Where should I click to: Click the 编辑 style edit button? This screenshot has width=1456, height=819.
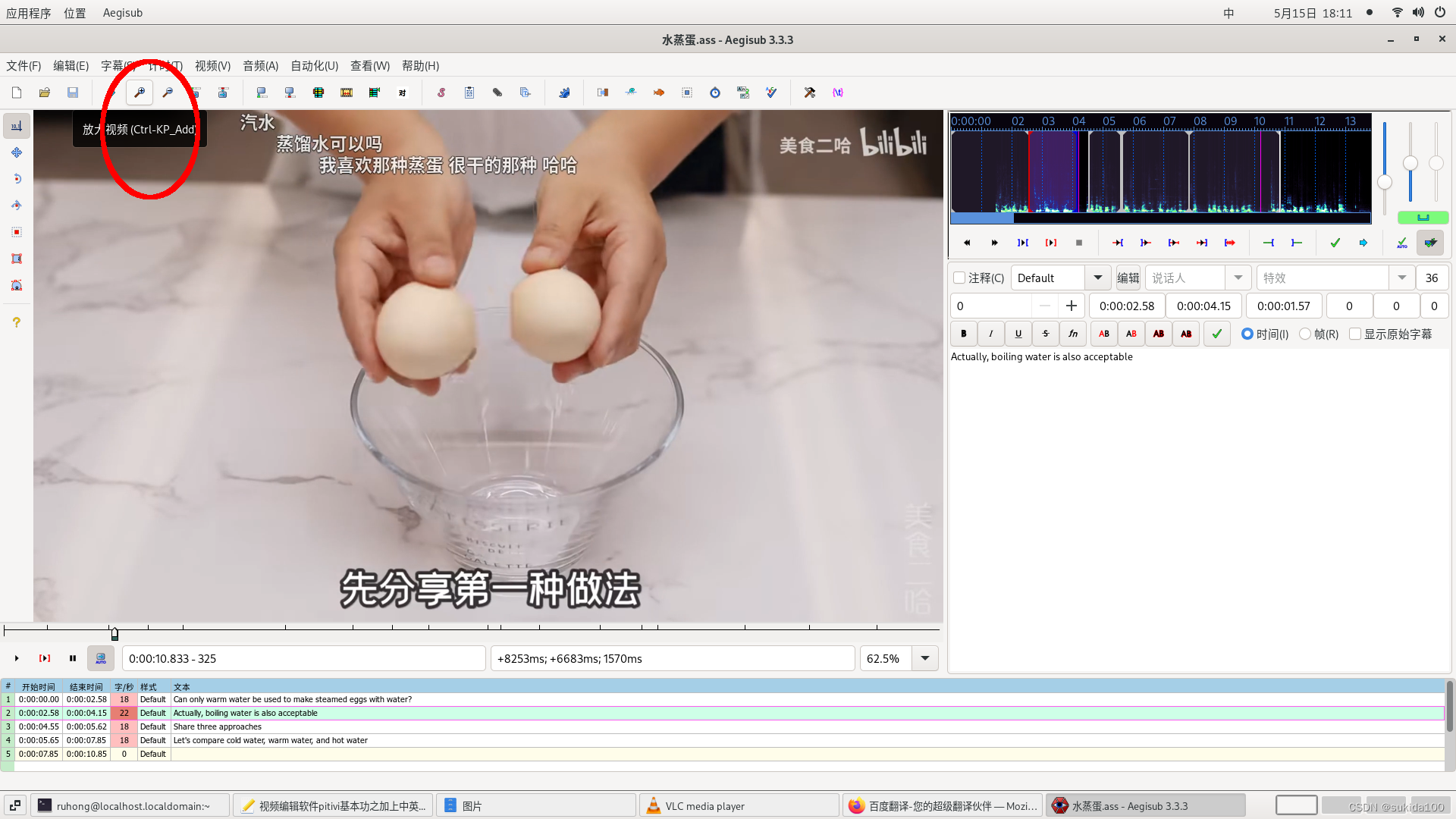coord(1128,278)
